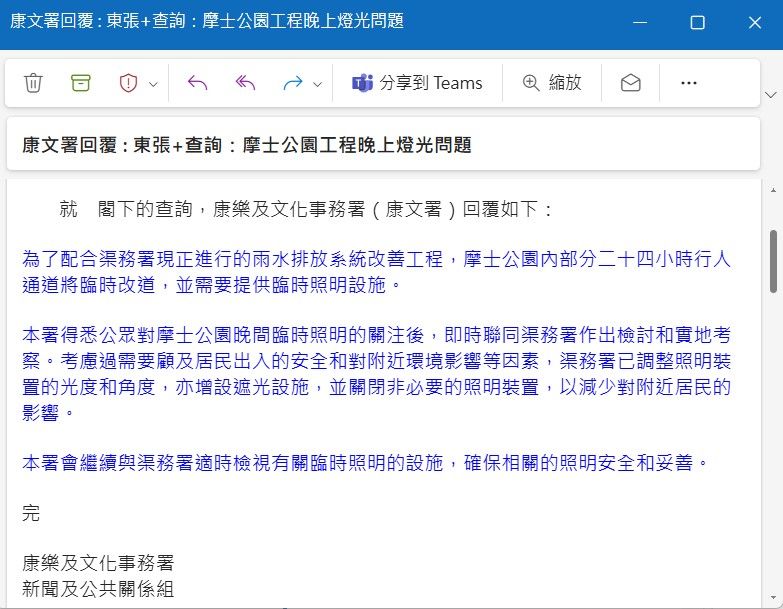The width and height of the screenshot is (783, 609).
Task: Maximize the email window
Action: click(x=698, y=22)
